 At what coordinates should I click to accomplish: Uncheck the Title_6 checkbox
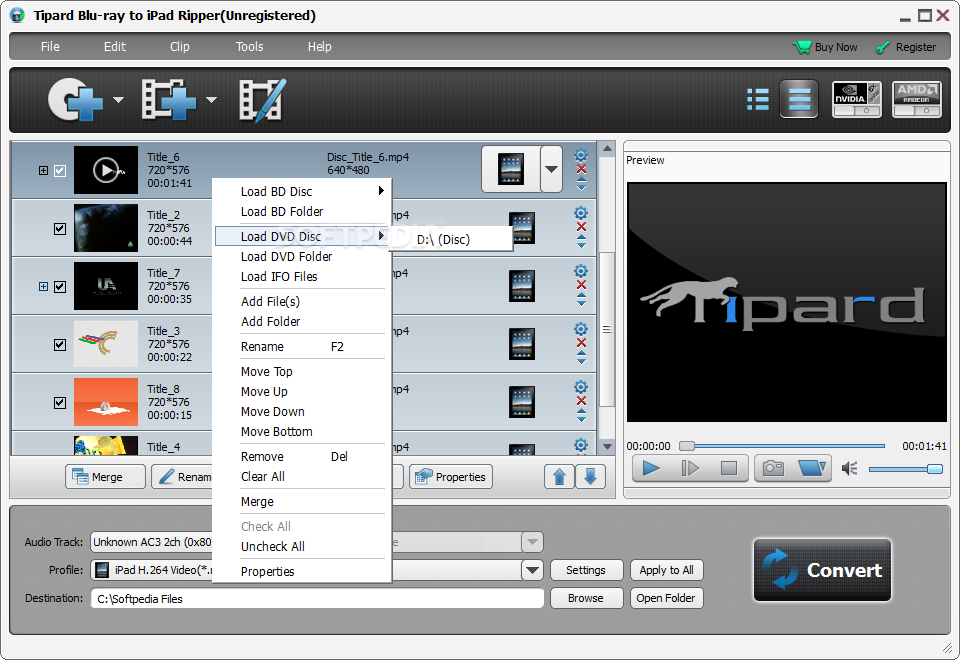[60, 171]
